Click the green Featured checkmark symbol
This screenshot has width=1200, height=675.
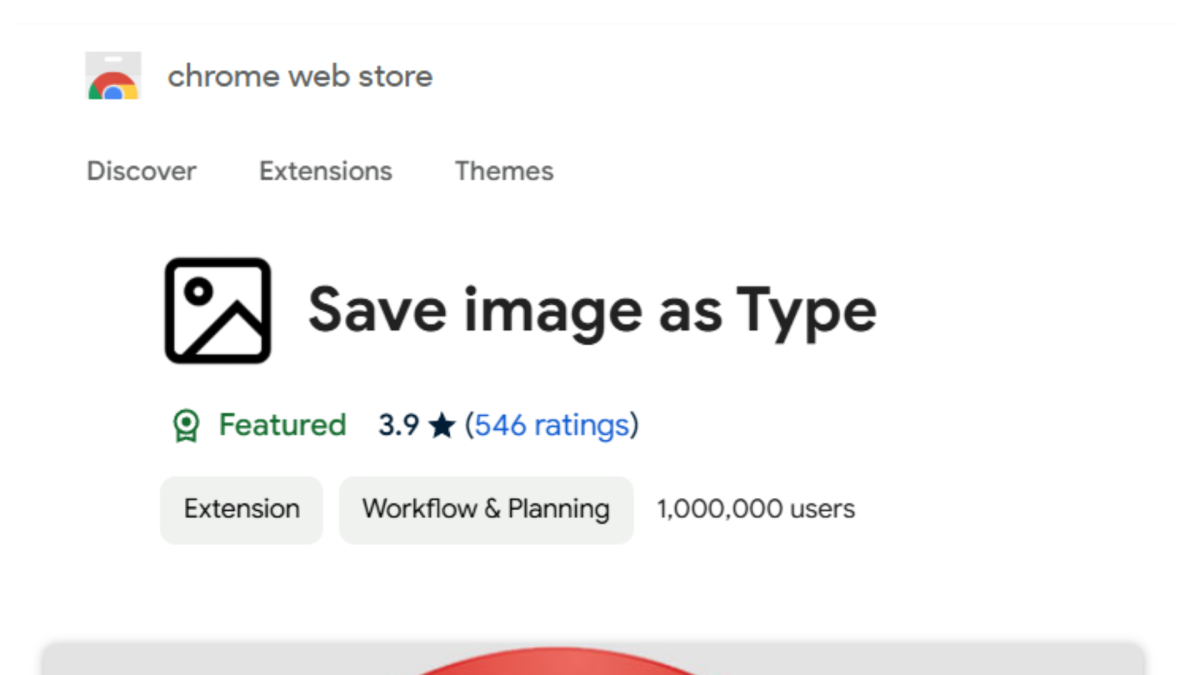(185, 421)
